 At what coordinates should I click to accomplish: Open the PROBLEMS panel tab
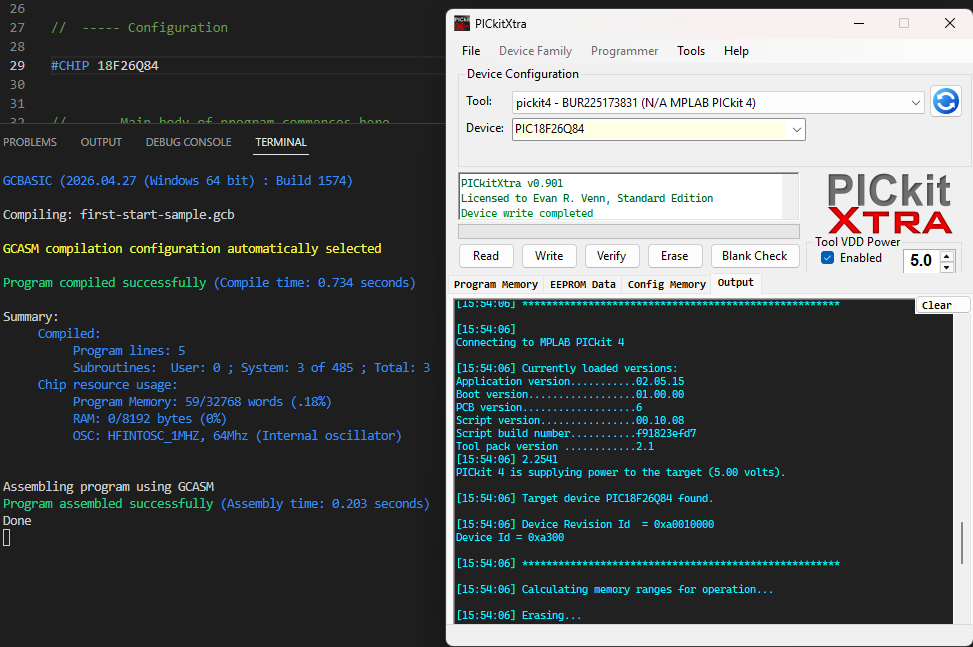30,142
